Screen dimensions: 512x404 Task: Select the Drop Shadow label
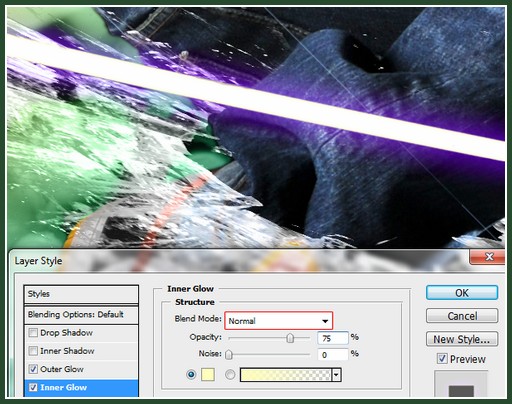tap(66, 333)
